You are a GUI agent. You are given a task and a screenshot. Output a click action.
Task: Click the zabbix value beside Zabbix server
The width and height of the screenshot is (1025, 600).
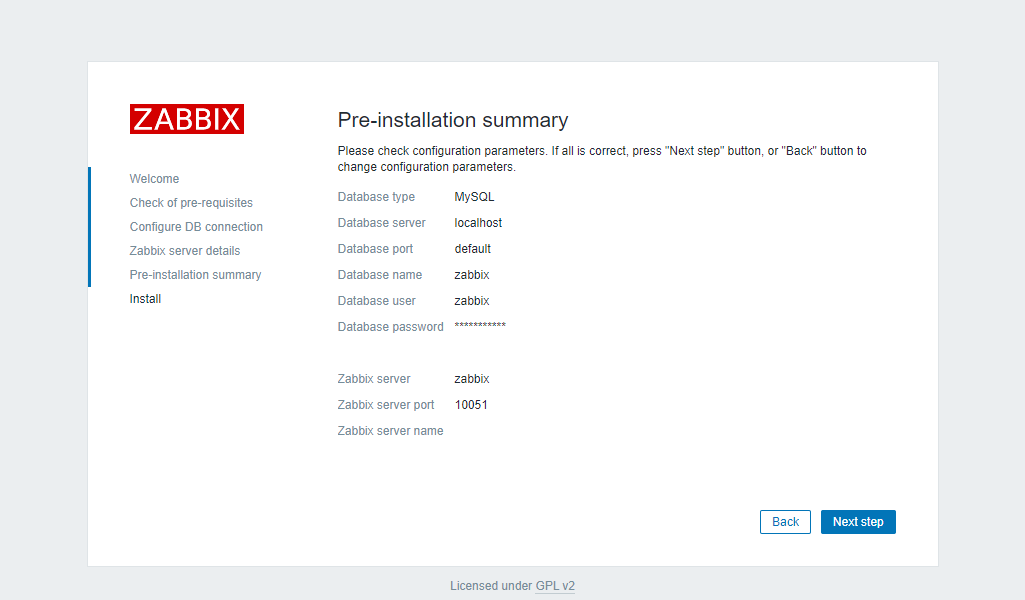(472, 379)
